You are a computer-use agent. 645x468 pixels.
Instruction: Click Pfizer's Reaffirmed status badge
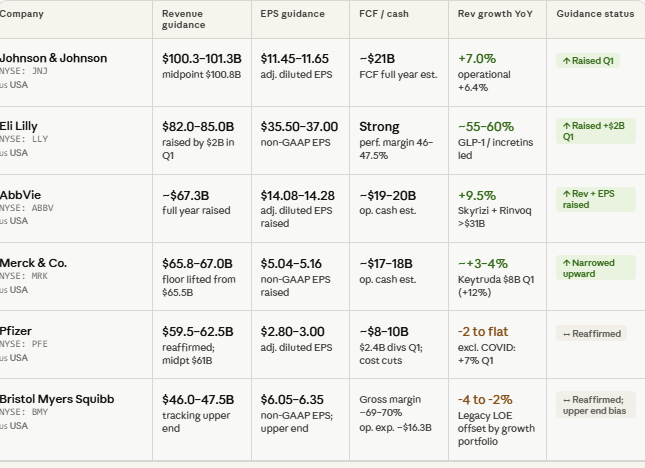tap(592, 334)
